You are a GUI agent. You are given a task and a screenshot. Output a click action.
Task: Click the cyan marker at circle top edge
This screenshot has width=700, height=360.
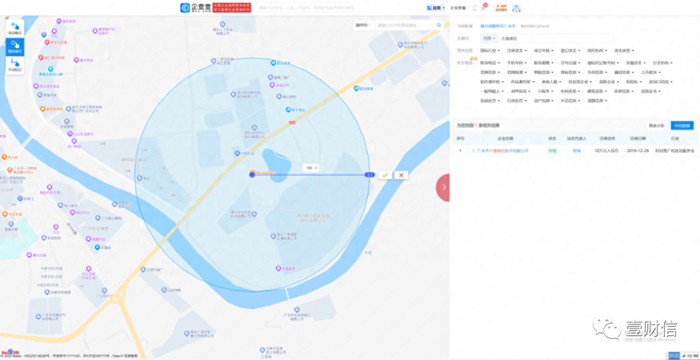click(x=273, y=63)
